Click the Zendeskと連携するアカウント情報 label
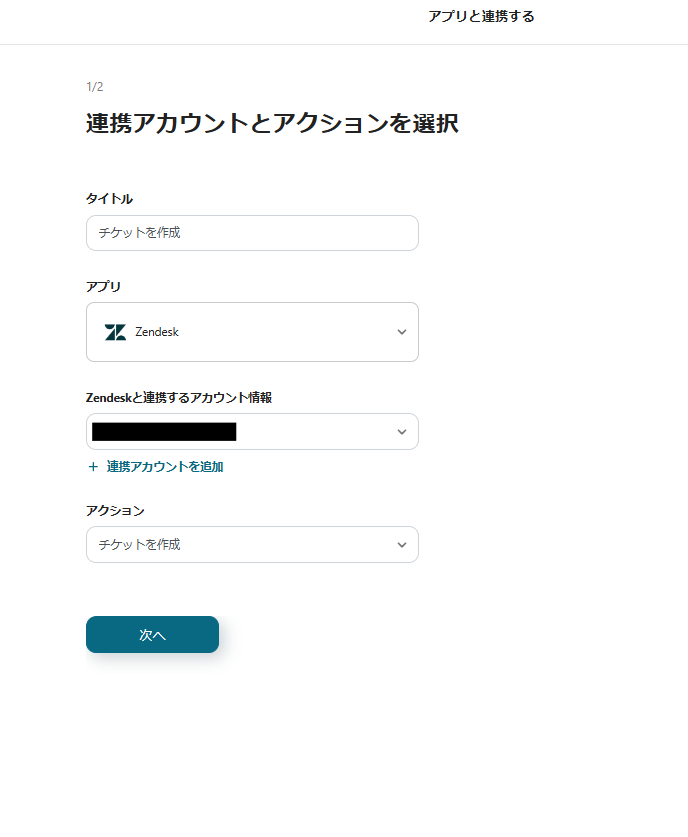The width and height of the screenshot is (688, 837). click(179, 397)
